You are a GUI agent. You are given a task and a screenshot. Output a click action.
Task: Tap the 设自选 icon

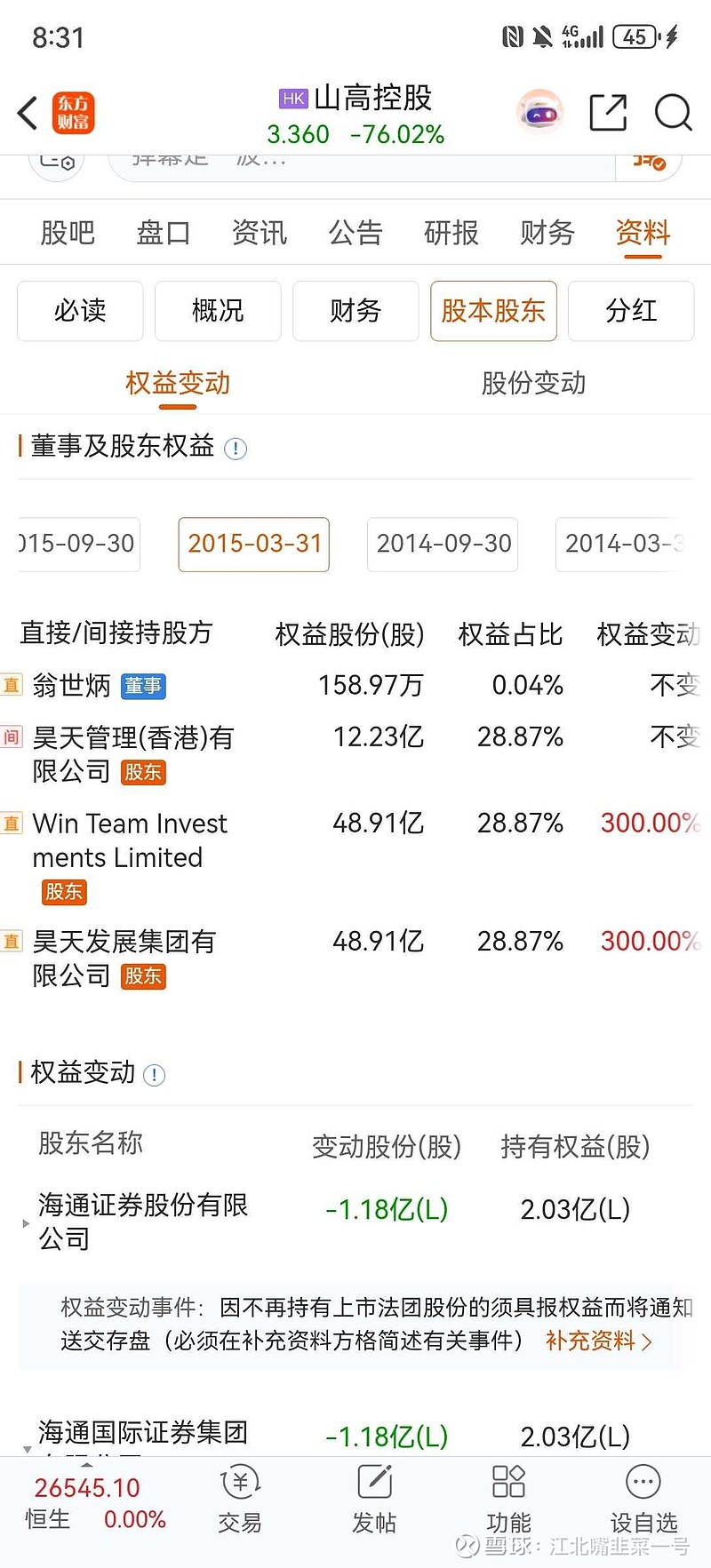click(643, 1501)
